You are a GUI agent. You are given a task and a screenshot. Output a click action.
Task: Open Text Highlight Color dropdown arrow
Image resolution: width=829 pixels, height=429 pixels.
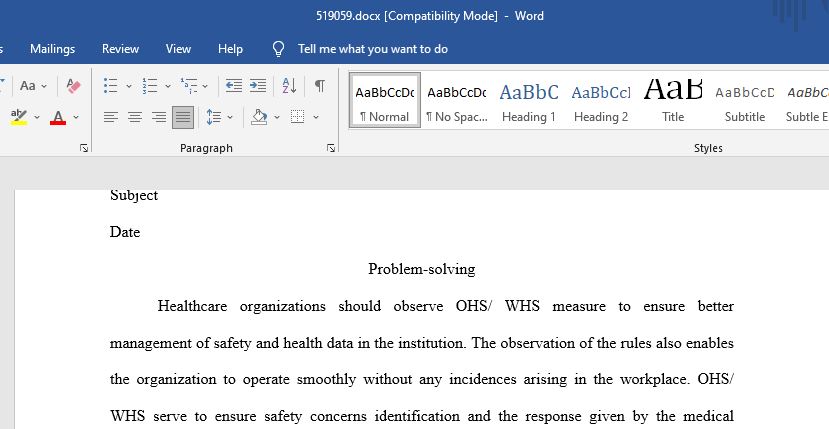click(x=36, y=117)
